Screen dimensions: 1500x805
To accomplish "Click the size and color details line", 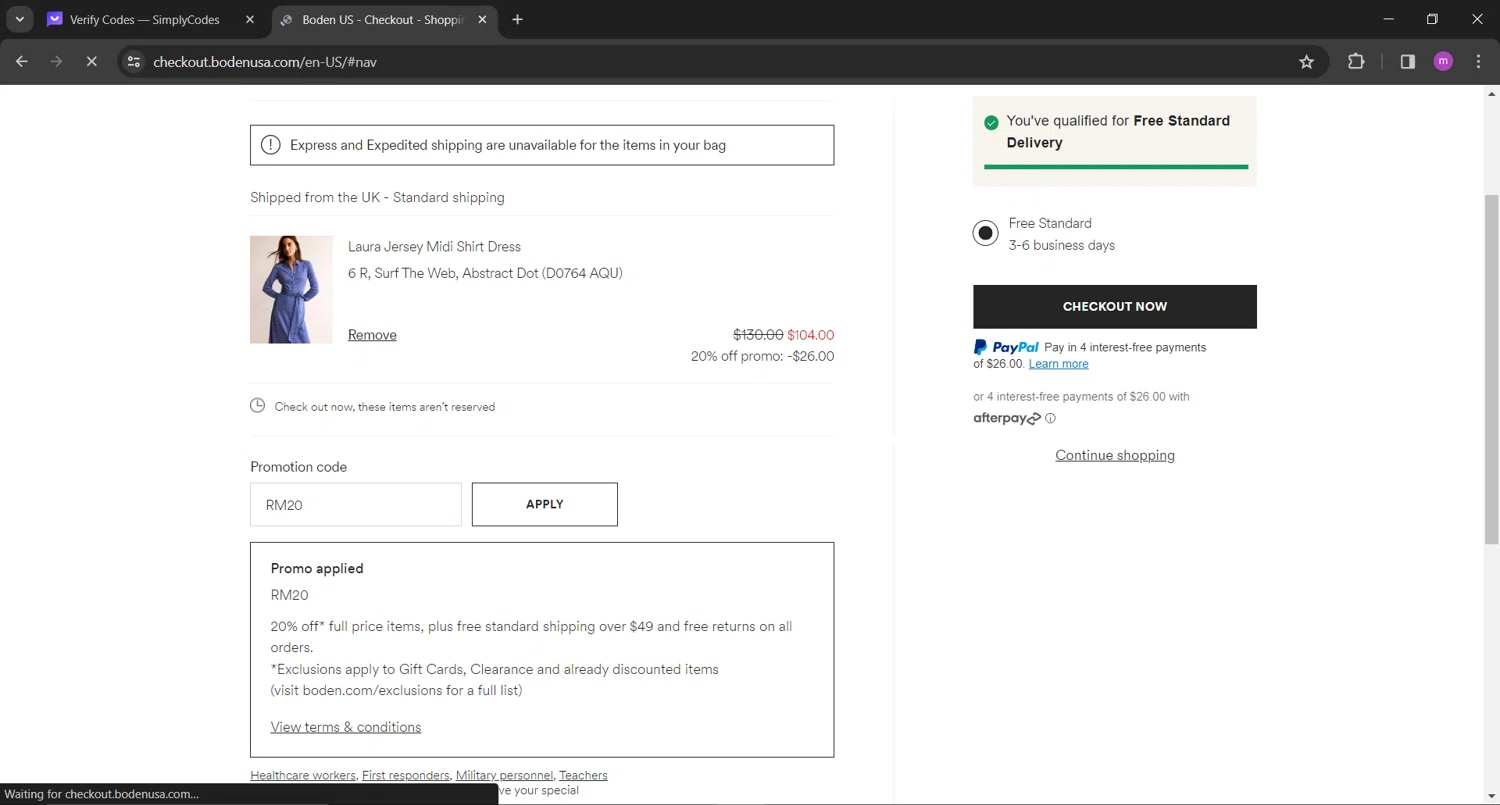I will (485, 273).
